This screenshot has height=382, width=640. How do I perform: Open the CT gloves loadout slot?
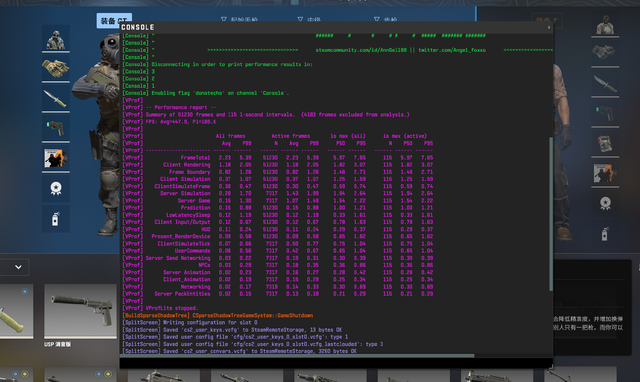pyautogui.click(x=56, y=68)
